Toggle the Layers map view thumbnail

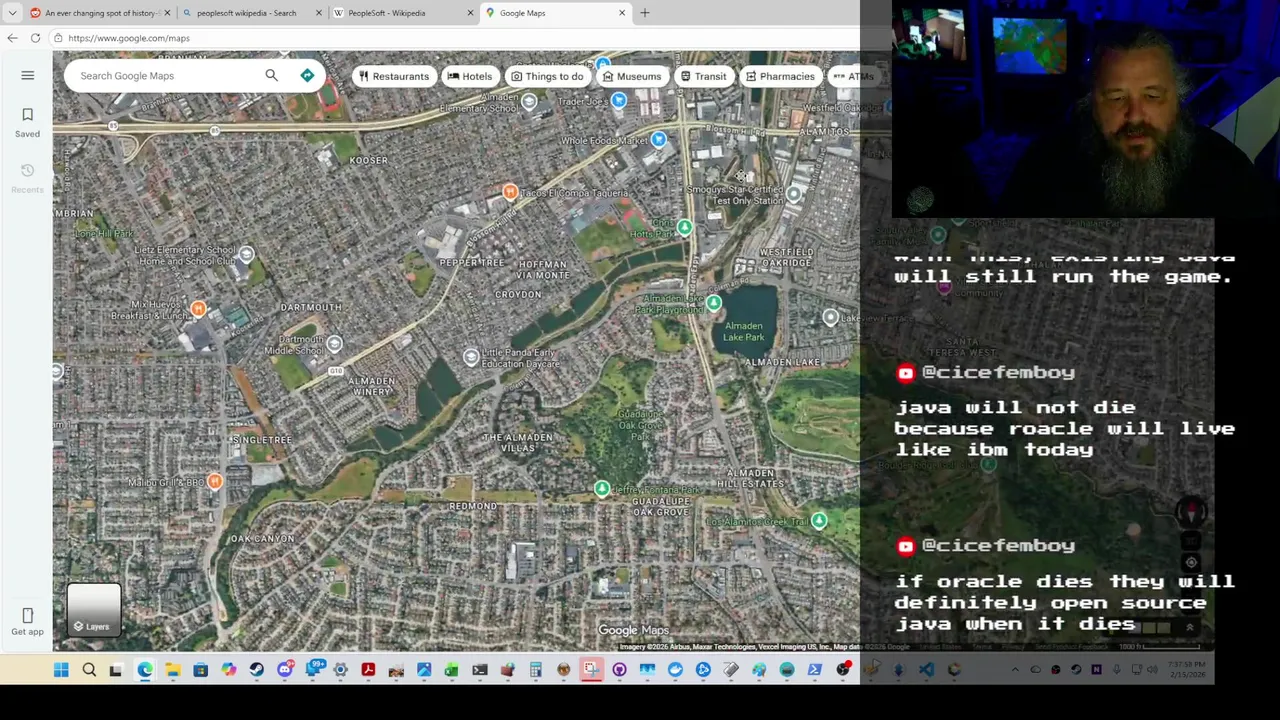coord(94,610)
